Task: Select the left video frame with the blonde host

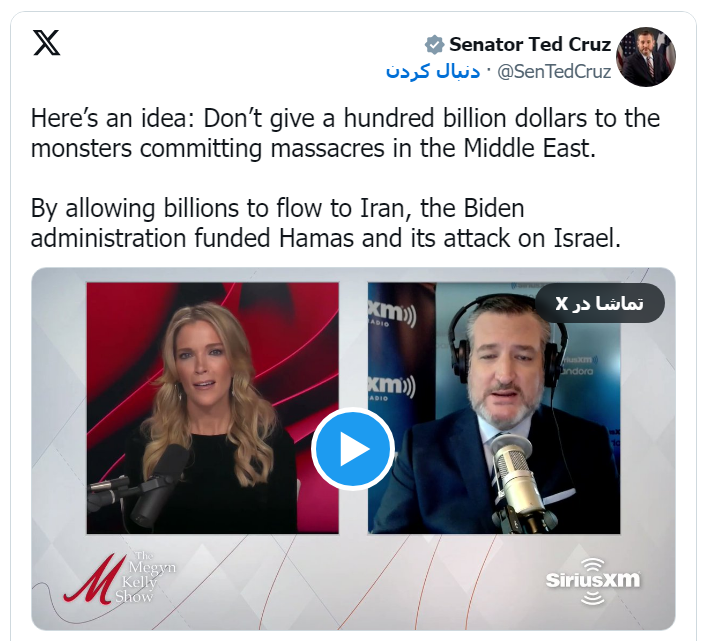Action: tap(212, 408)
